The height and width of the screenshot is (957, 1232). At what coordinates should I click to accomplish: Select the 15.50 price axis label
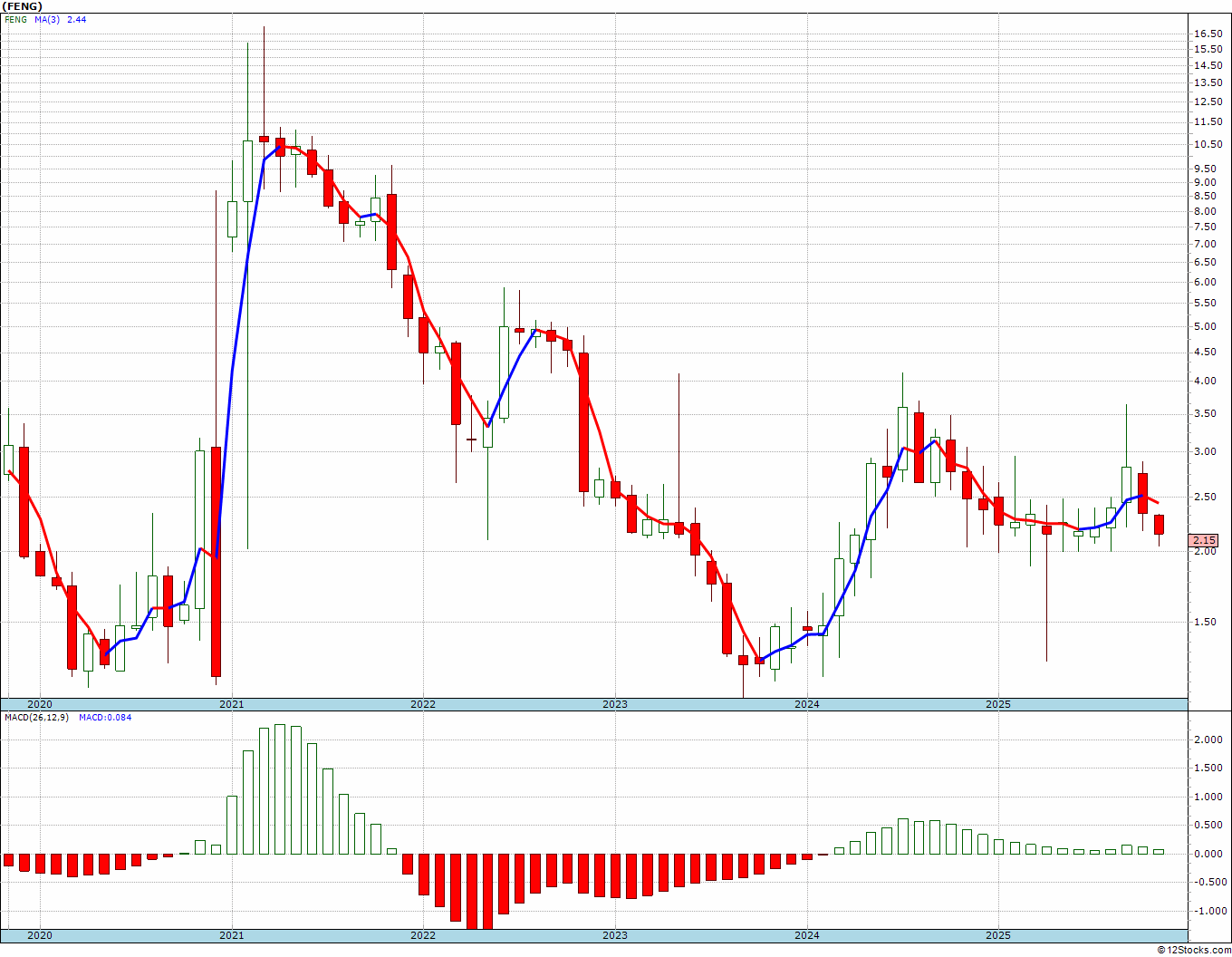pos(1208,49)
